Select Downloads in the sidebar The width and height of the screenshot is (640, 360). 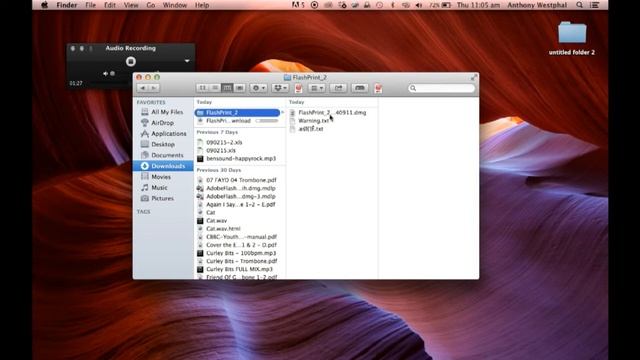pos(163,166)
